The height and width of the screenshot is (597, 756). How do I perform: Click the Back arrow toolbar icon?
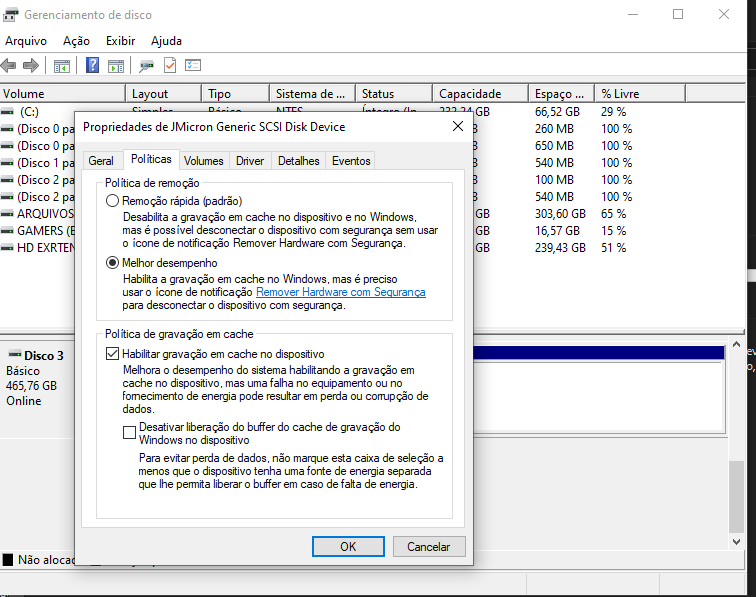coord(8,65)
